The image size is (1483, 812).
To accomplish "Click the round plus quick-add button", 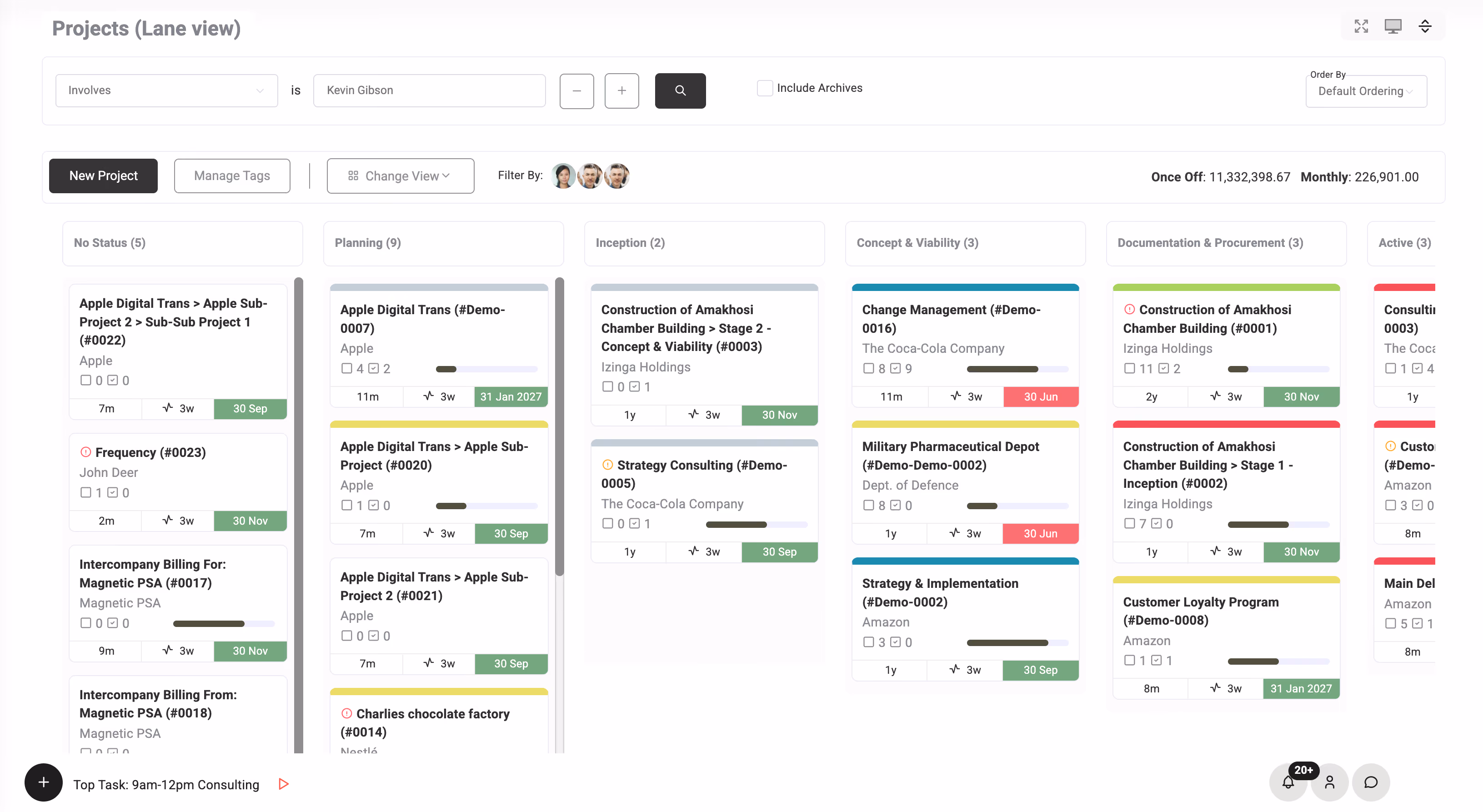I will click(43, 782).
